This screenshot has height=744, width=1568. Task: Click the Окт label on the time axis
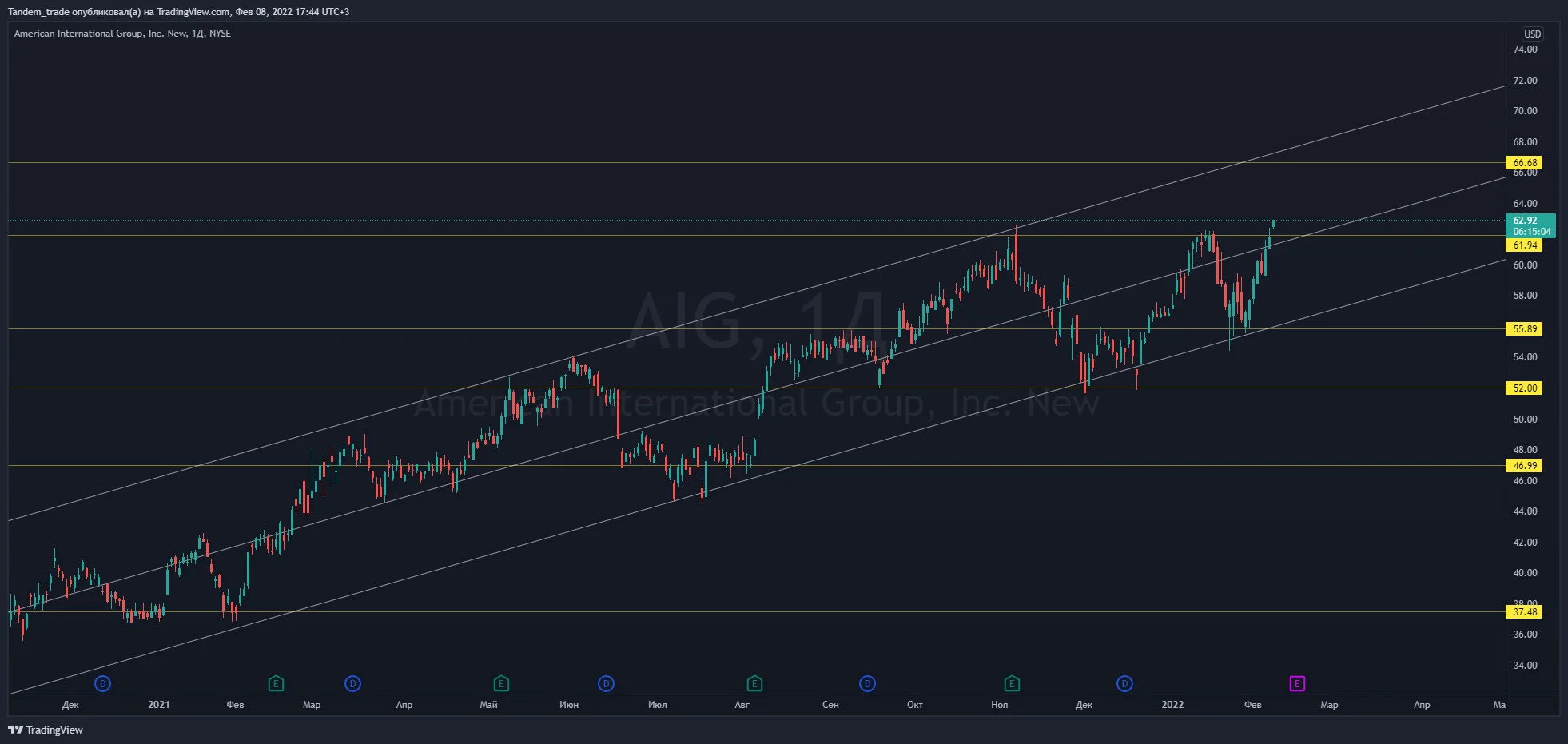click(x=915, y=705)
